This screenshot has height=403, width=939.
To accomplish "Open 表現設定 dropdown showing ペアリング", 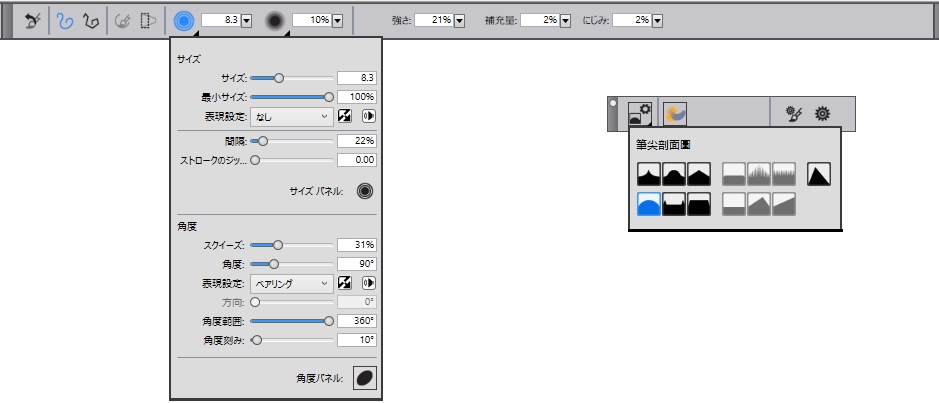I will [x=292, y=283].
